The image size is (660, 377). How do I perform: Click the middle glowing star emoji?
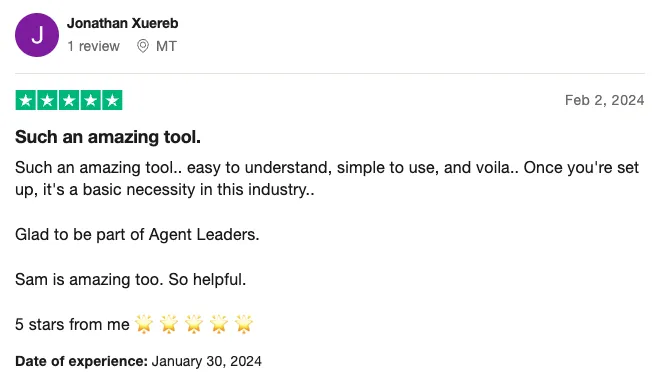tap(194, 324)
